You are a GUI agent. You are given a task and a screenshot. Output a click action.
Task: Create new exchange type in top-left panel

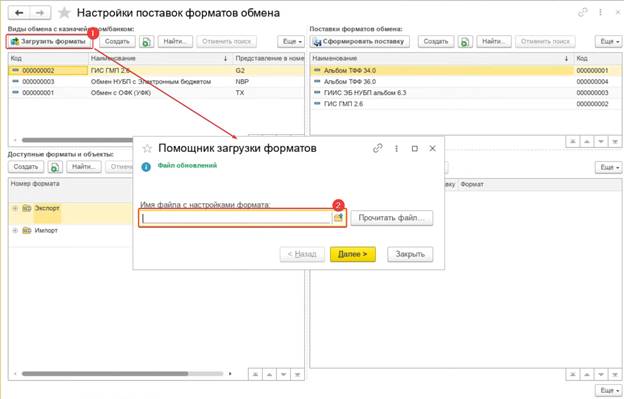(117, 41)
